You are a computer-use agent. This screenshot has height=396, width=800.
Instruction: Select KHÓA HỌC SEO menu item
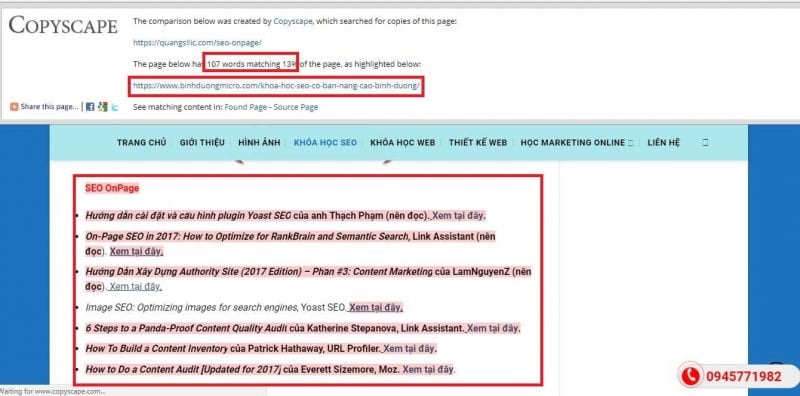(325, 143)
